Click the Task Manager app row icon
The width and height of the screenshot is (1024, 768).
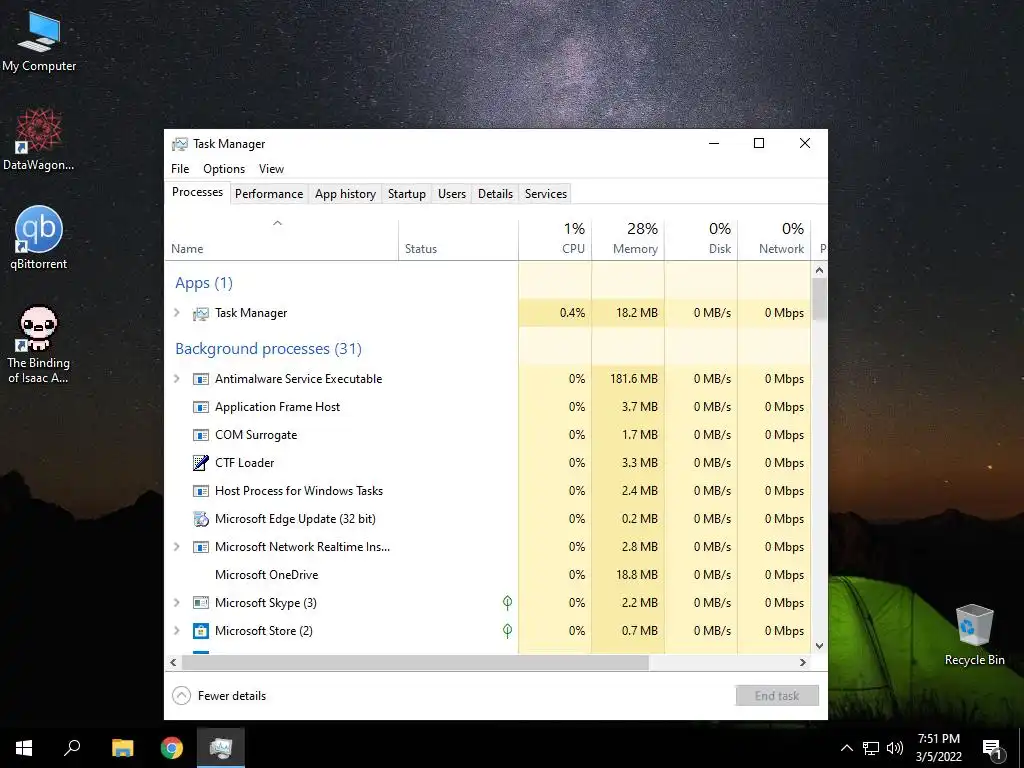200,313
